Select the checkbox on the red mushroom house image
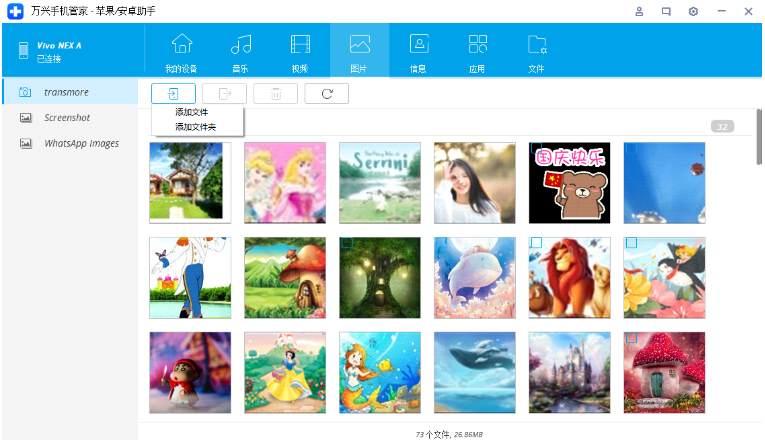 pyautogui.click(x=631, y=339)
